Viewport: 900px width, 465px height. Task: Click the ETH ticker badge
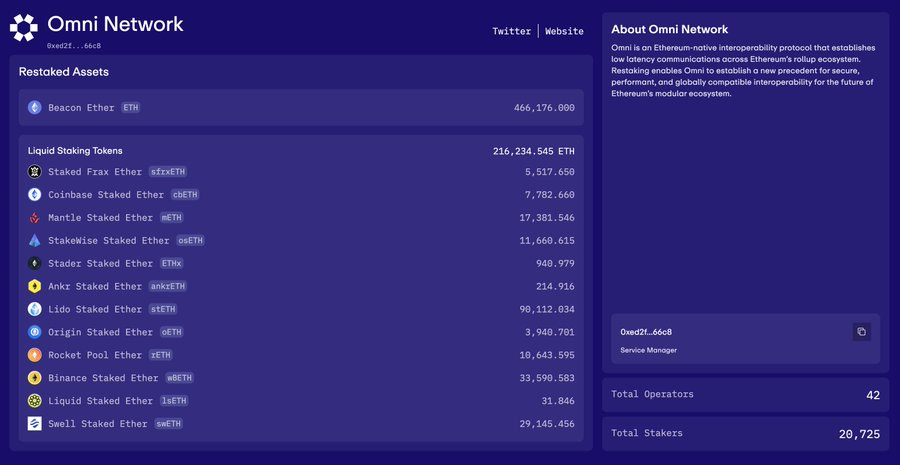click(x=130, y=107)
